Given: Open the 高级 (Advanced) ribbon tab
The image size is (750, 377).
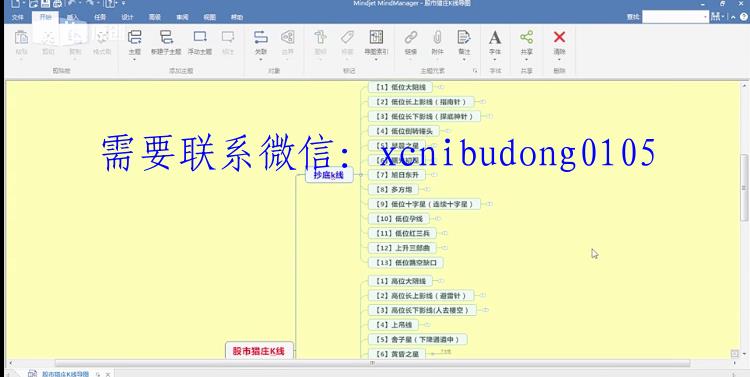Looking at the screenshot, I should coord(154,17).
